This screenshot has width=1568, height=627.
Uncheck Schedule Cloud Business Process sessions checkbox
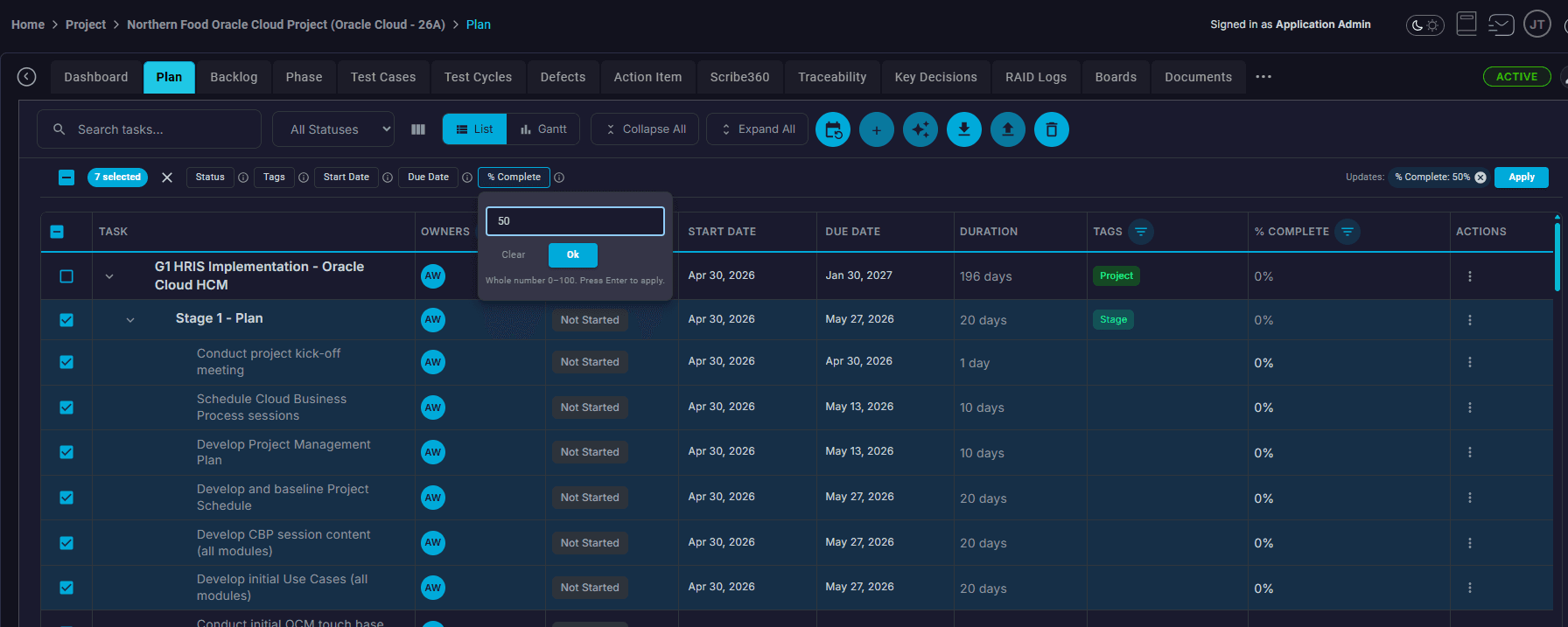pyautogui.click(x=66, y=408)
